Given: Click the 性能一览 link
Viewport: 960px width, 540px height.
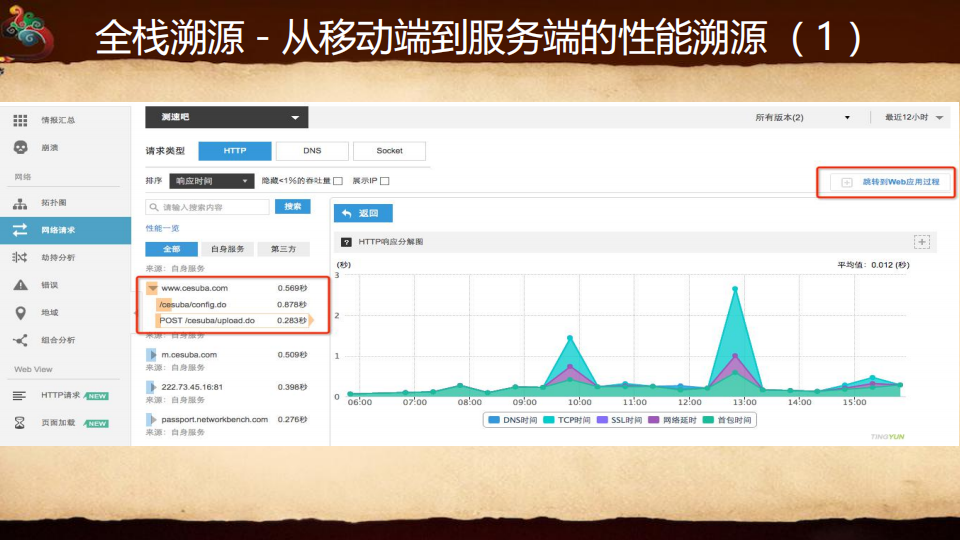Looking at the screenshot, I should pyautogui.click(x=162, y=228).
